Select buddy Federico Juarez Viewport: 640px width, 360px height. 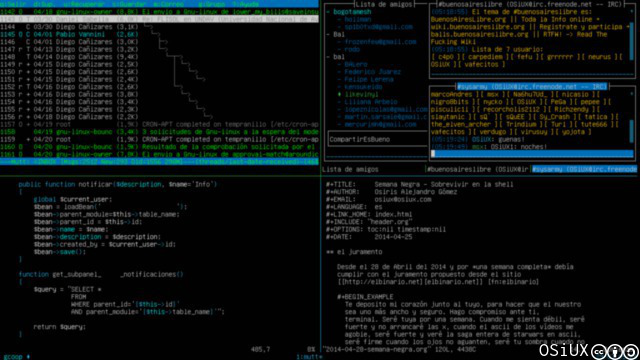click(373, 72)
